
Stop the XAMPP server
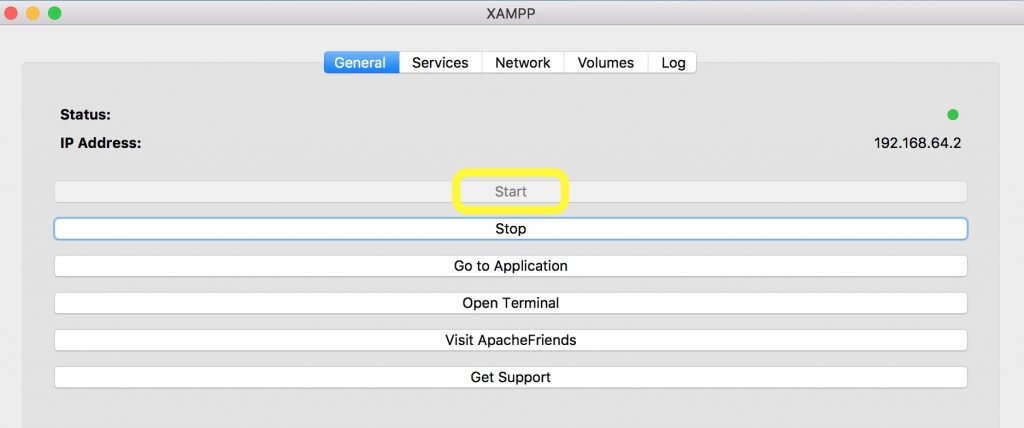(x=511, y=229)
